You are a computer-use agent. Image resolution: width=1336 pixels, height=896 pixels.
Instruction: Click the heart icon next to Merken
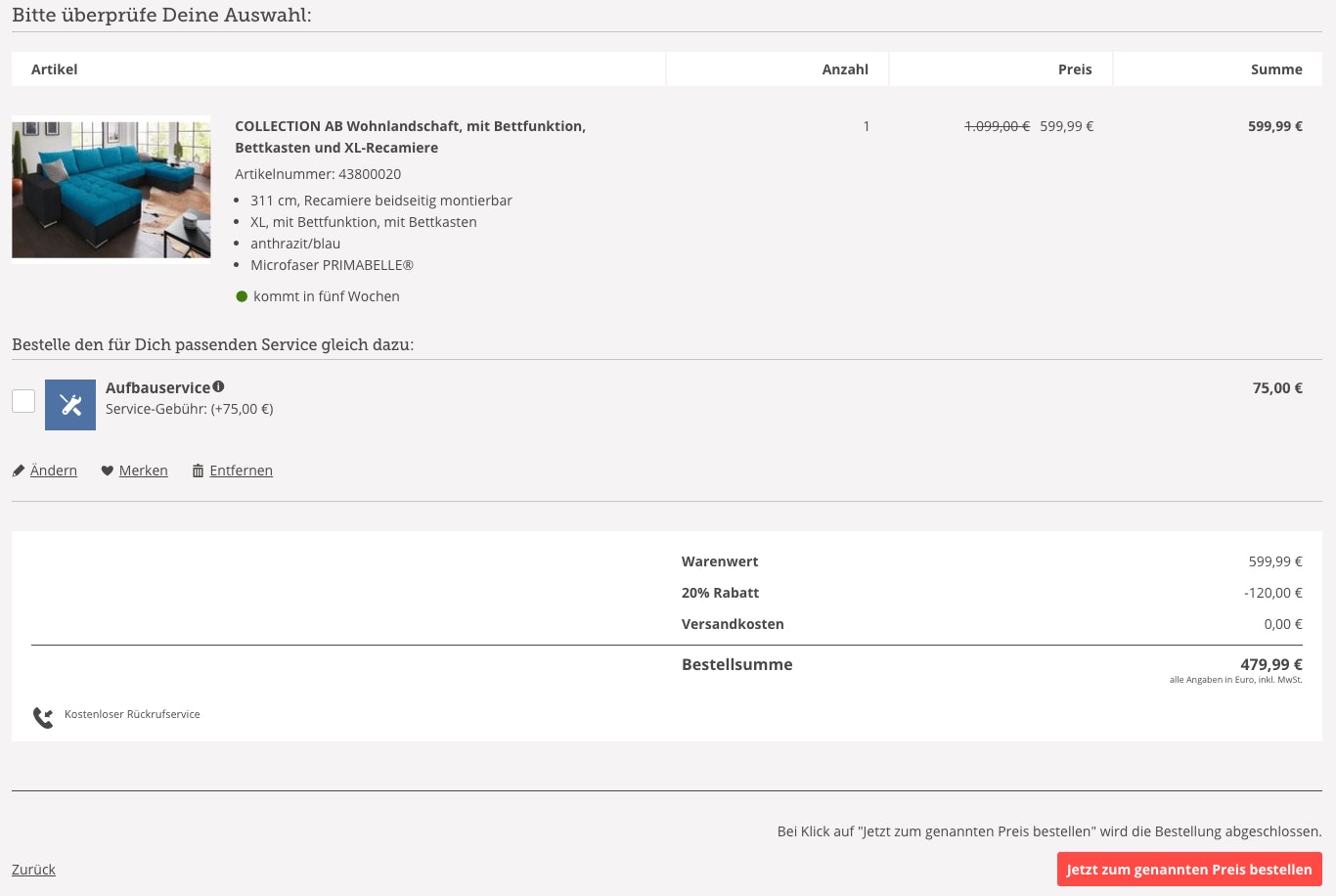[108, 471]
